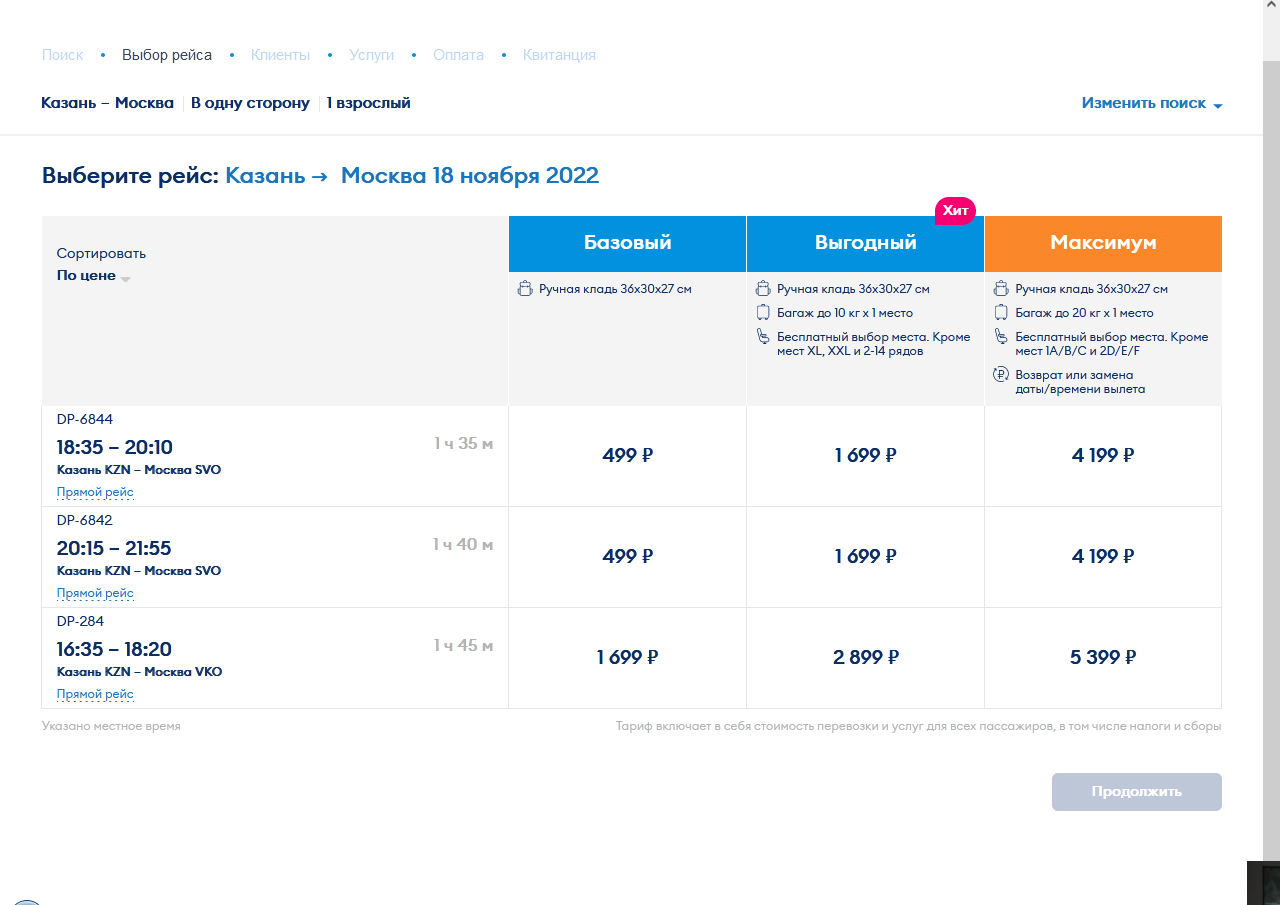Select 5 399 ₽ Максимум fare for DP-284

coord(1102,658)
